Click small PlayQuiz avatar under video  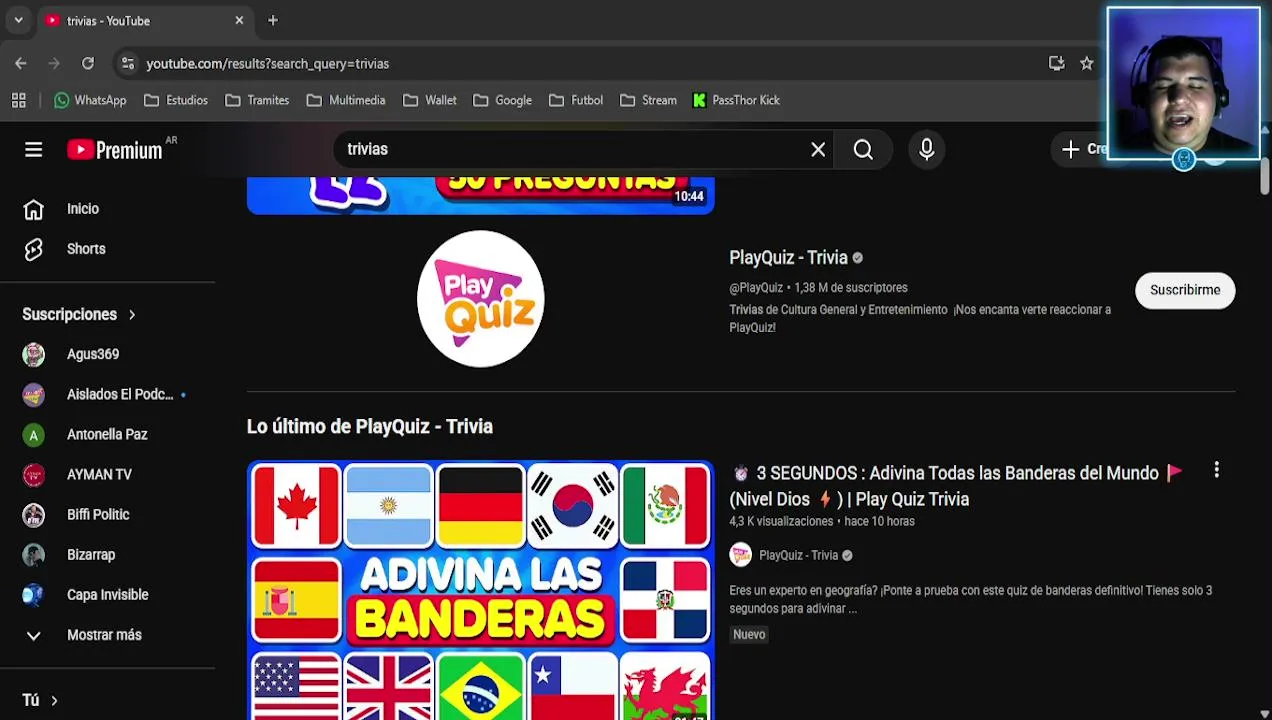[740, 555]
